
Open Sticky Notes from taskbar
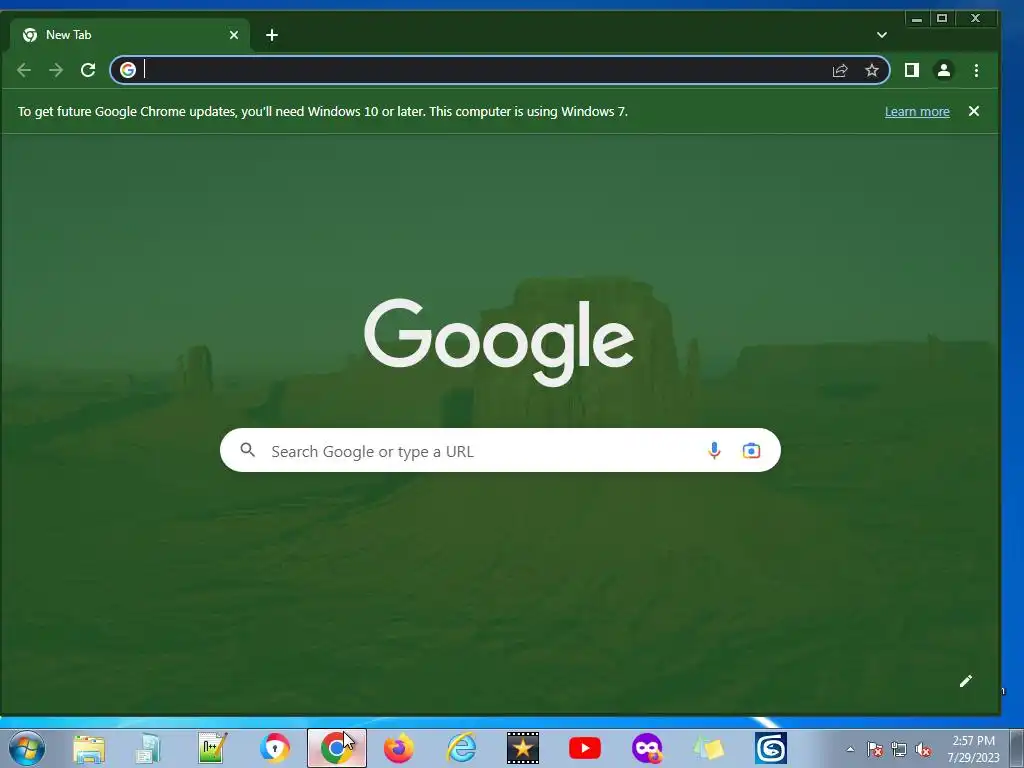point(709,748)
